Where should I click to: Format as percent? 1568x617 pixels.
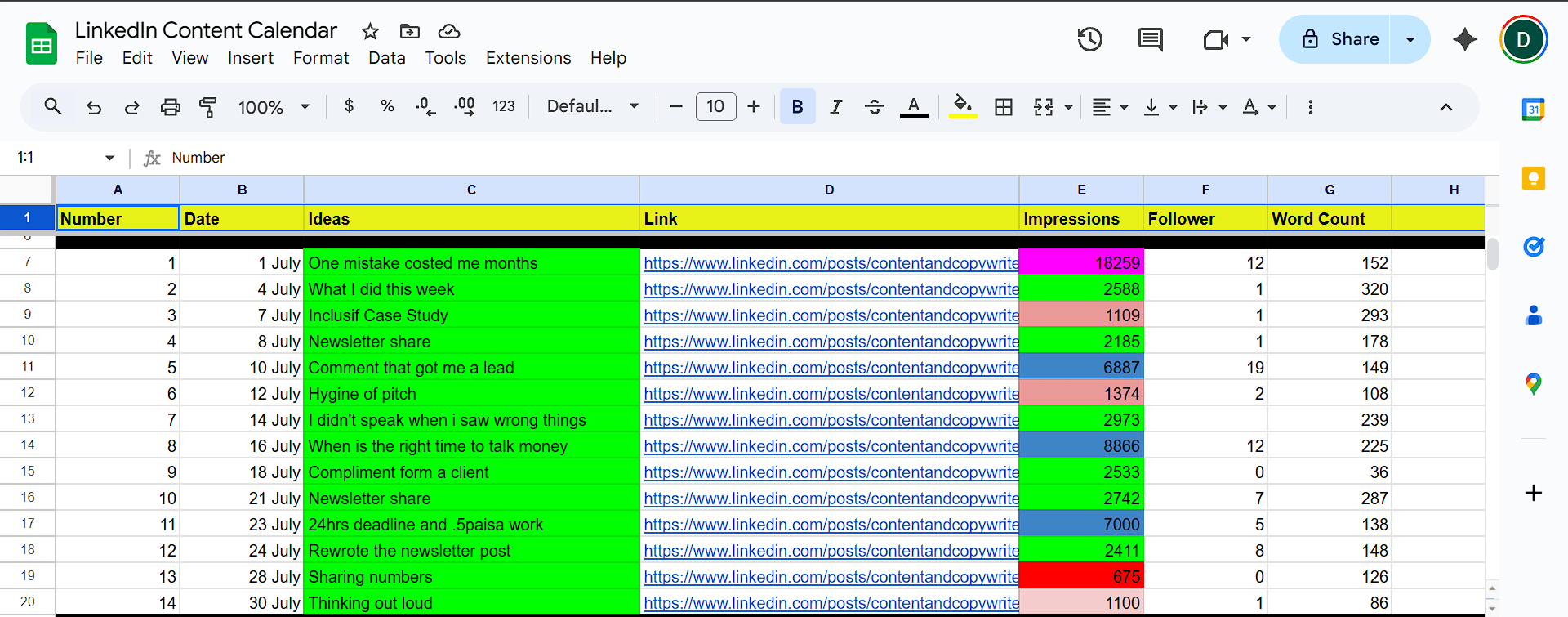(x=387, y=106)
